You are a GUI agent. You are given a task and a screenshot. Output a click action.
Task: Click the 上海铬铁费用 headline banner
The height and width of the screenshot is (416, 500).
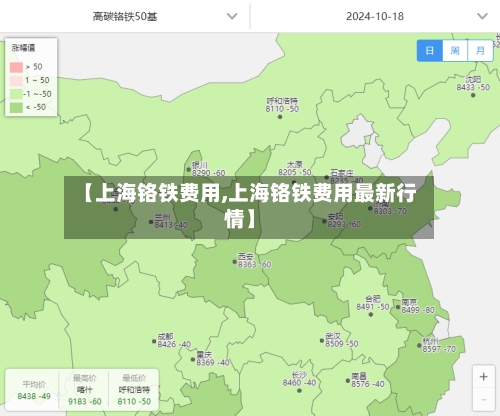coord(249,207)
